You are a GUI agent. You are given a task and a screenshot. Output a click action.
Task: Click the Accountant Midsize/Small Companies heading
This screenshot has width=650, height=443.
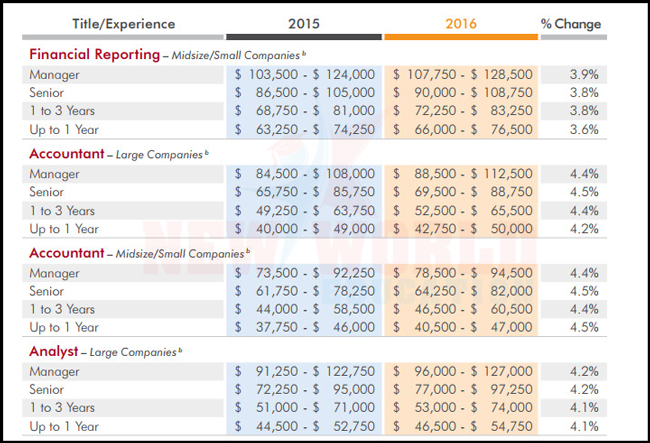[139, 253]
